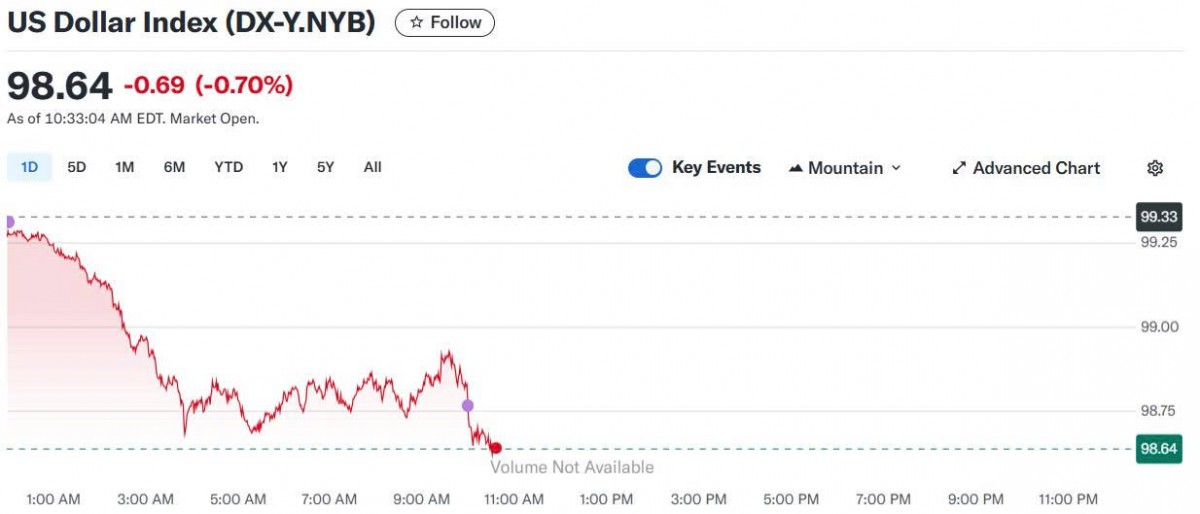1200x514 pixels.
Task: Select the 1M time range
Action: pos(124,167)
